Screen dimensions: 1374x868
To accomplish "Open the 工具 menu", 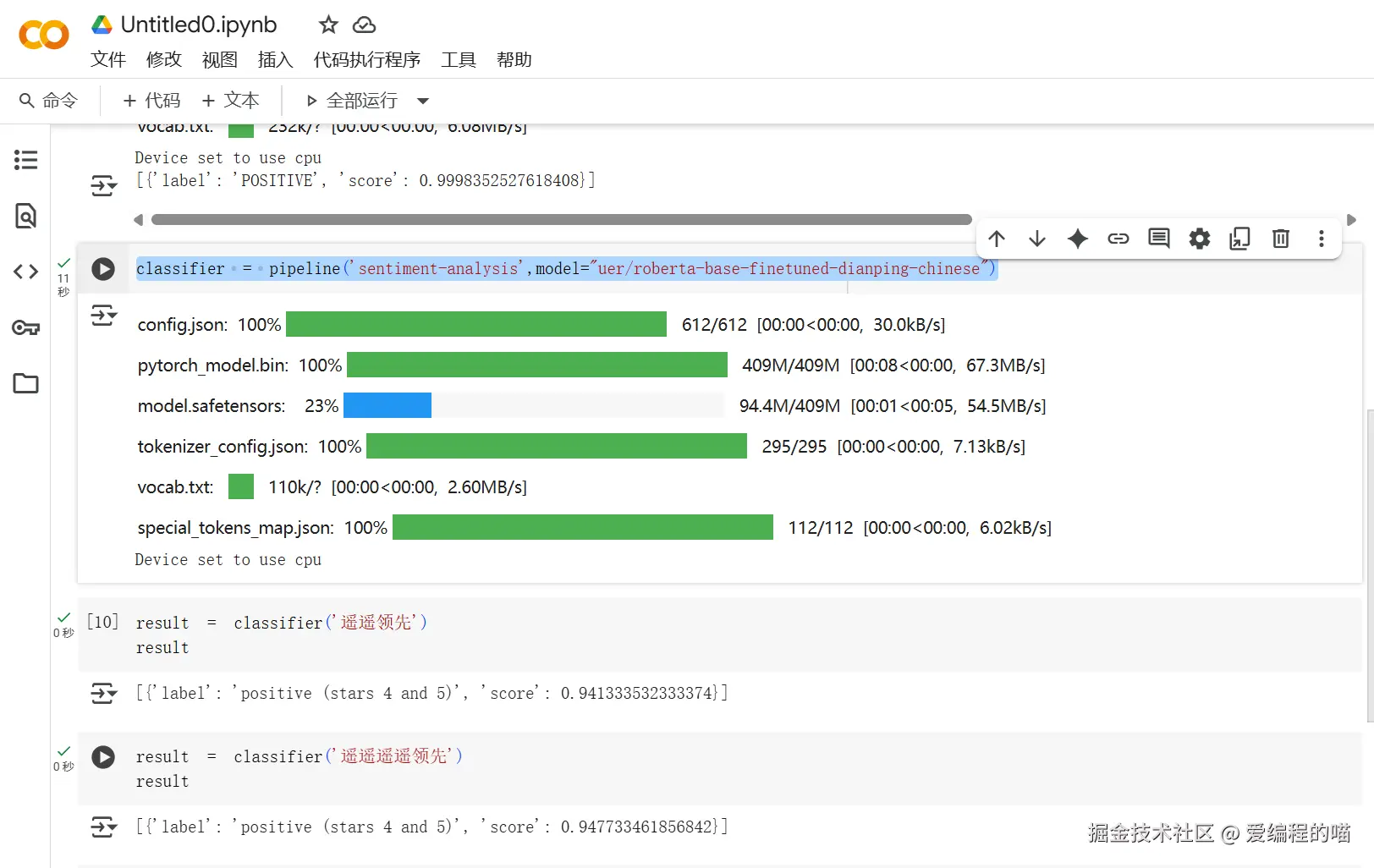I will 459,59.
